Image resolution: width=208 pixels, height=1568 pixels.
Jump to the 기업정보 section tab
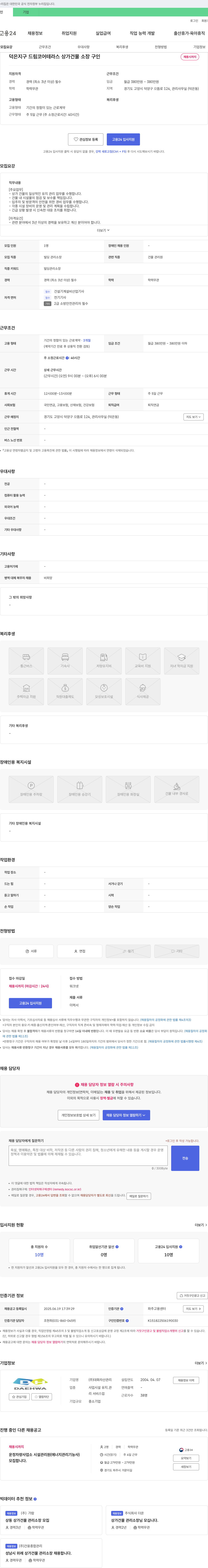tap(200, 47)
